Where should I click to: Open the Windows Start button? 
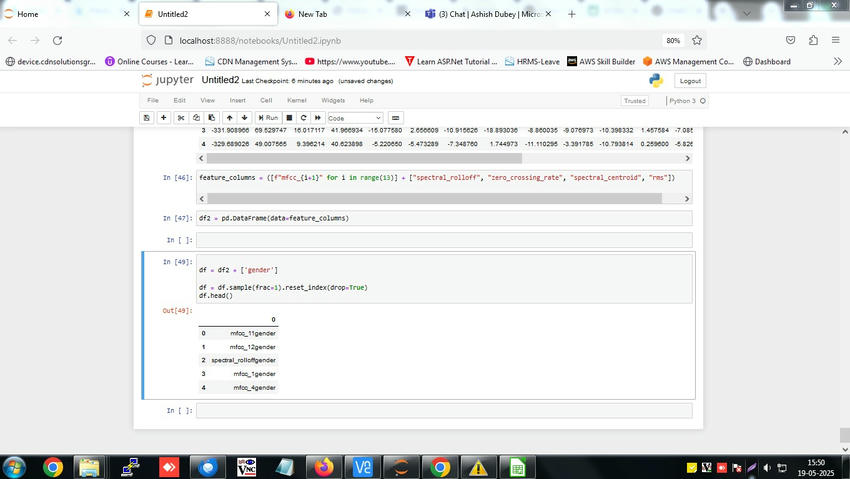tap(14, 467)
